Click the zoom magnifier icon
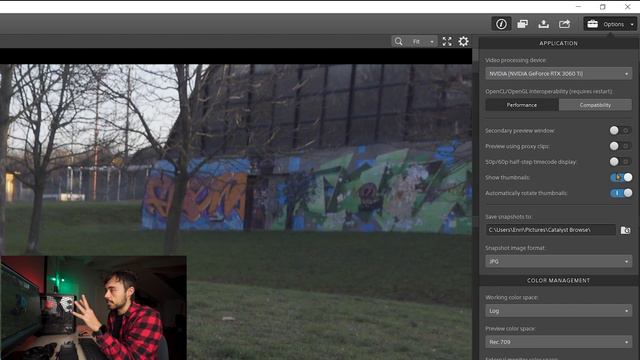The image size is (640, 360). 398,41
